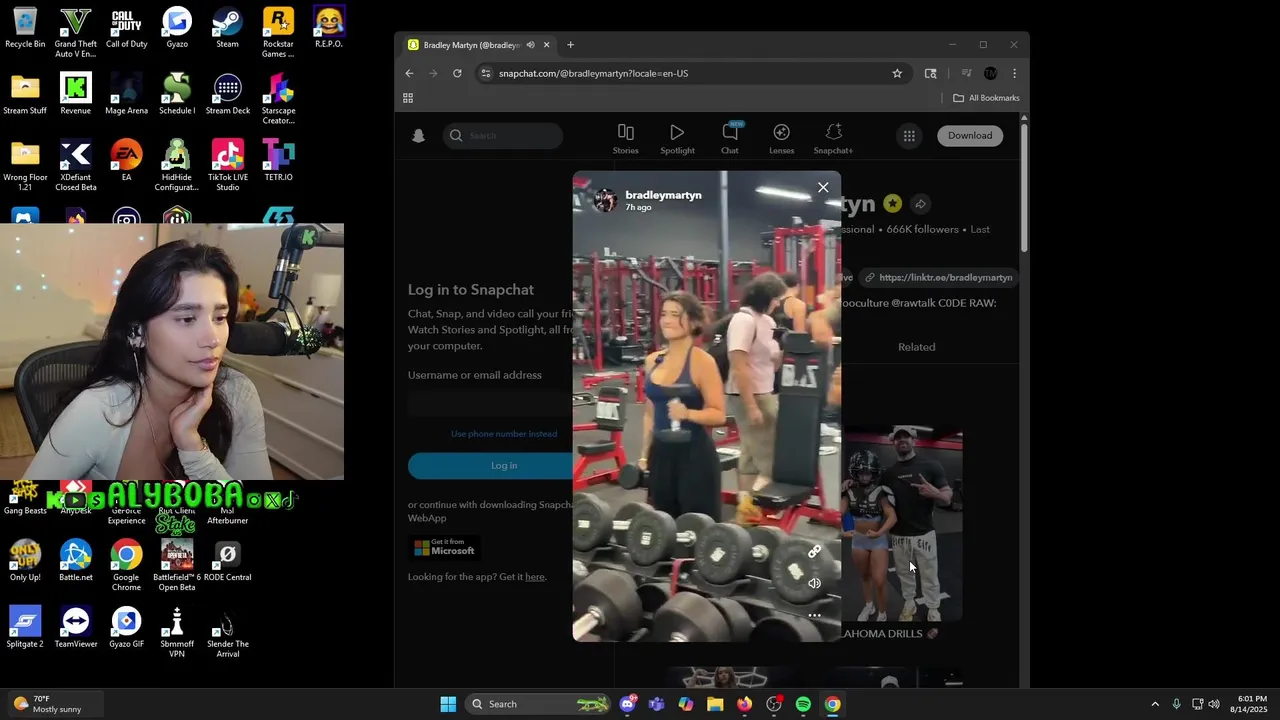Open the Stories tab in Snapchat

[x=626, y=139]
